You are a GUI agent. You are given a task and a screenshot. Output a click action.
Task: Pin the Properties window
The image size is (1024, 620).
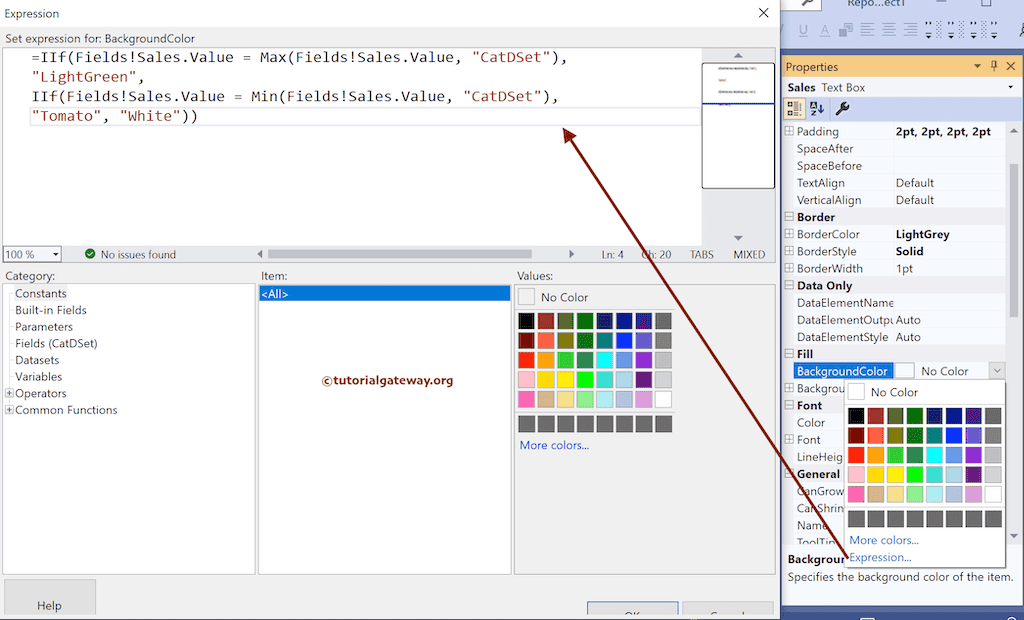(994, 65)
